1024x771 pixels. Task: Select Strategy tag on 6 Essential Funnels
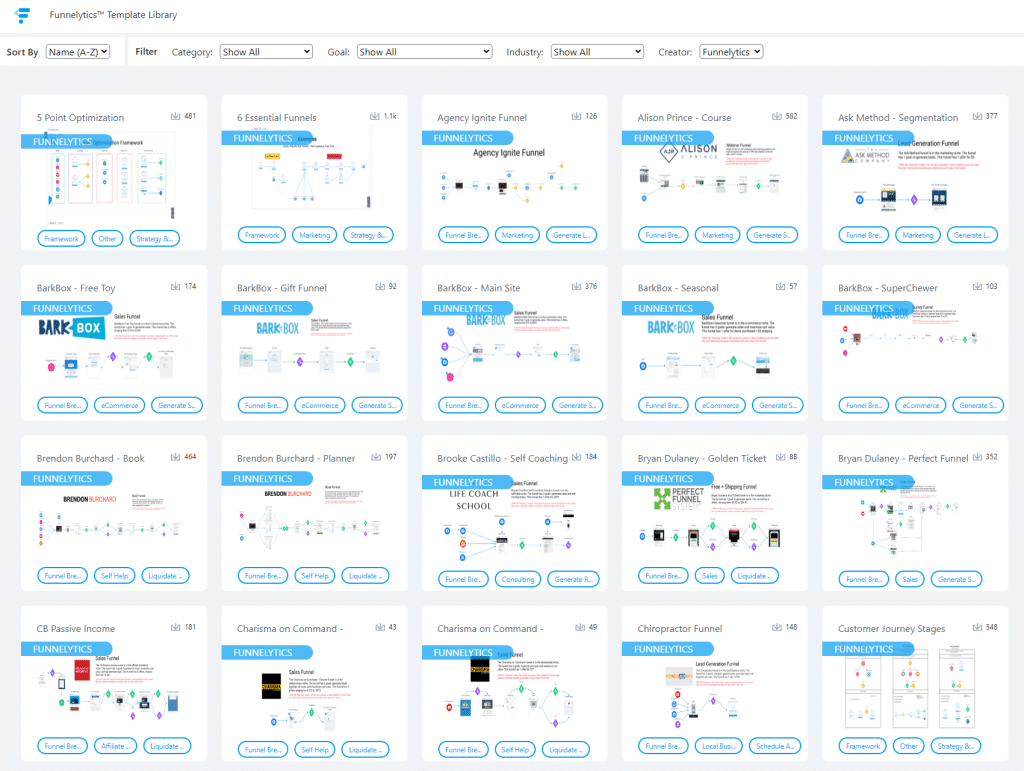368,235
